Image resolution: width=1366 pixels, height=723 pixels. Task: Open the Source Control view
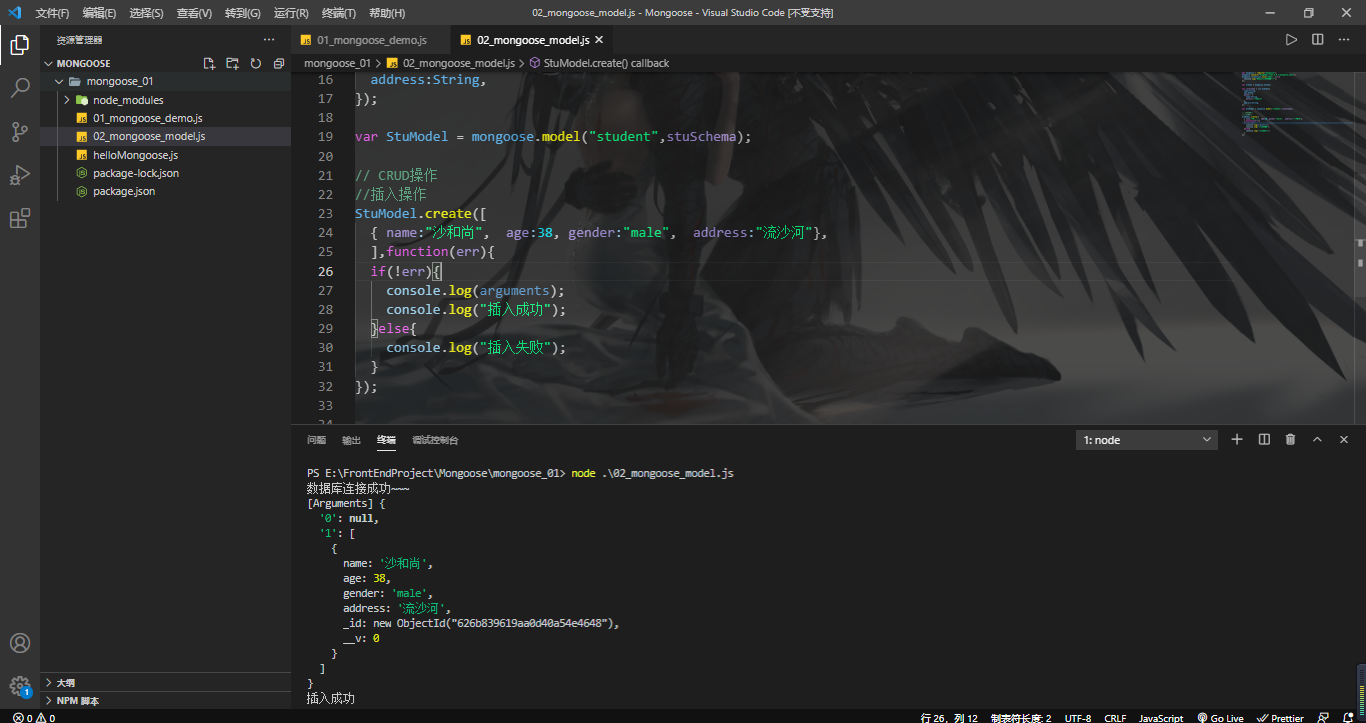[x=20, y=132]
